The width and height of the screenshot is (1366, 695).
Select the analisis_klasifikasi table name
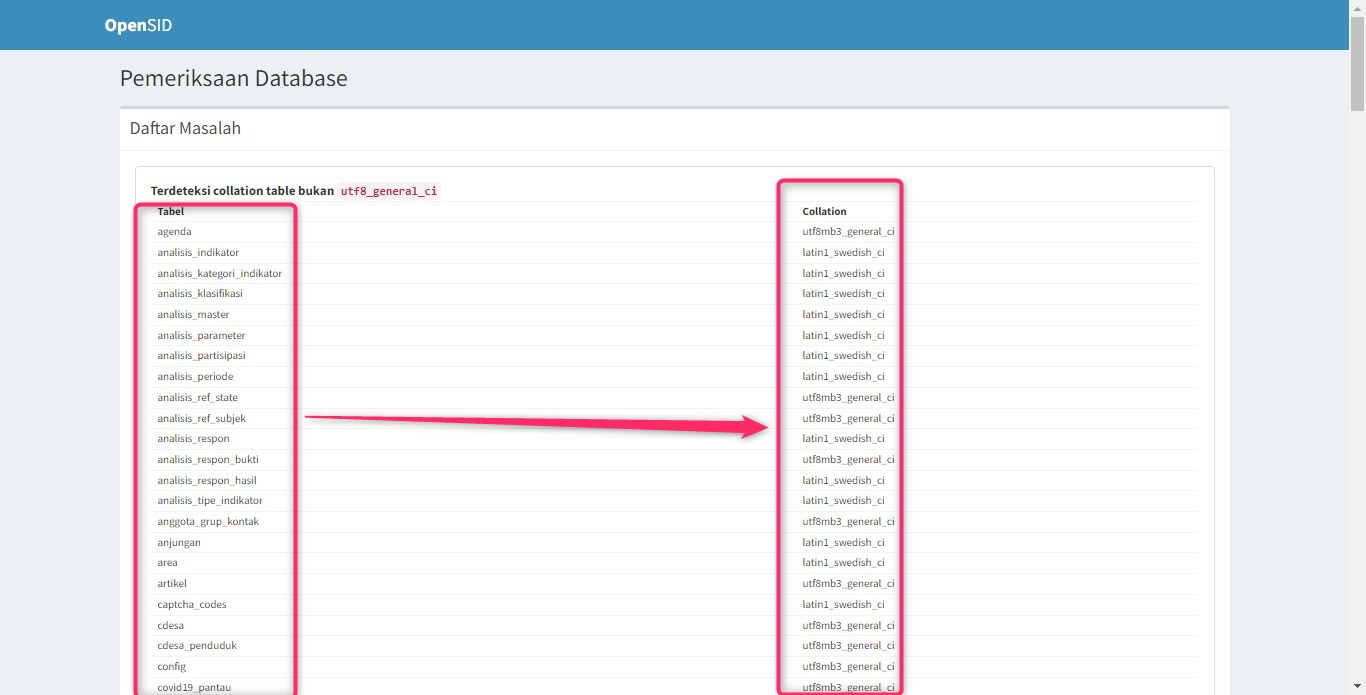pos(200,293)
